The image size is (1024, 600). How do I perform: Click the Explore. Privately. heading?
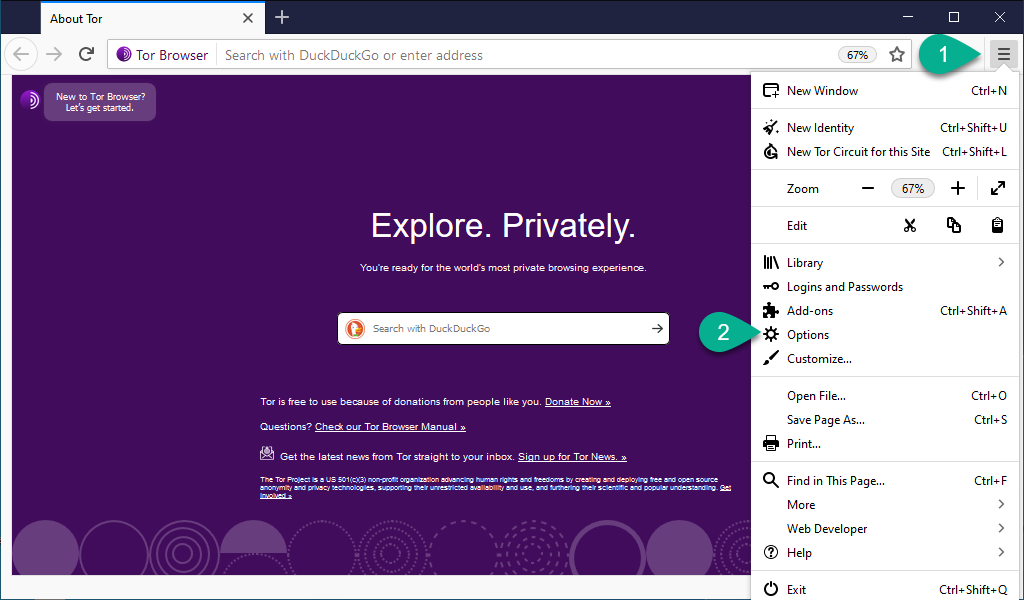coord(503,226)
